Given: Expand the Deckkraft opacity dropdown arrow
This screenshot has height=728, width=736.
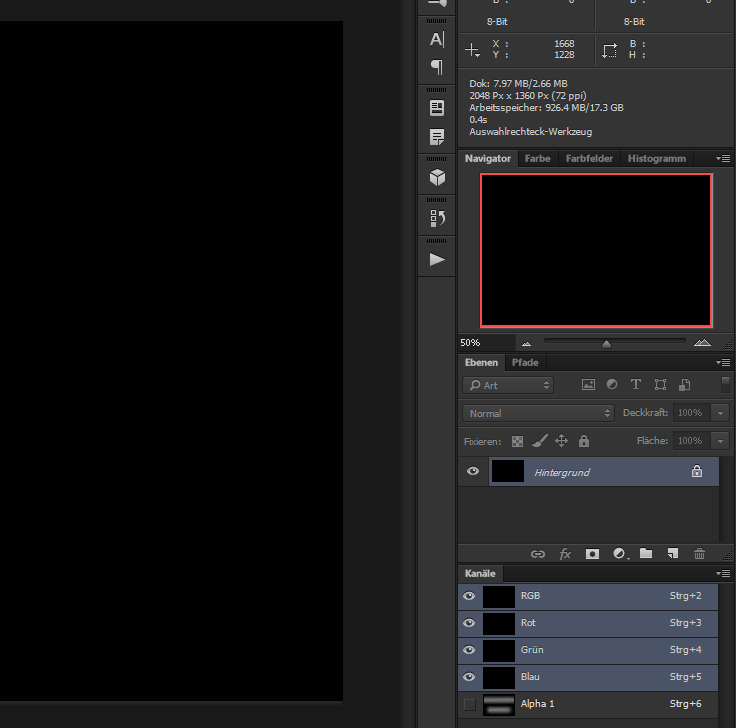Looking at the screenshot, I should coord(720,413).
